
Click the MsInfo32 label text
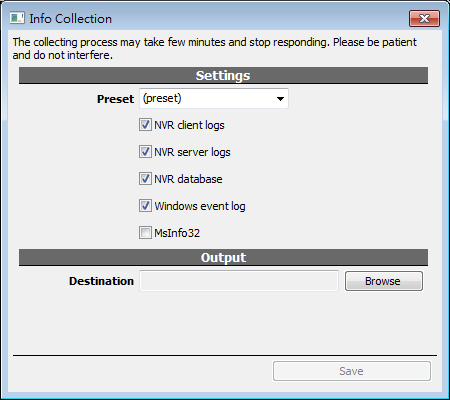click(177, 233)
